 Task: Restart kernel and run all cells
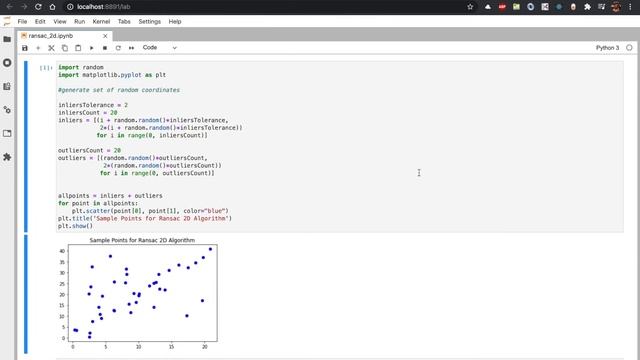pyautogui.click(x=131, y=48)
